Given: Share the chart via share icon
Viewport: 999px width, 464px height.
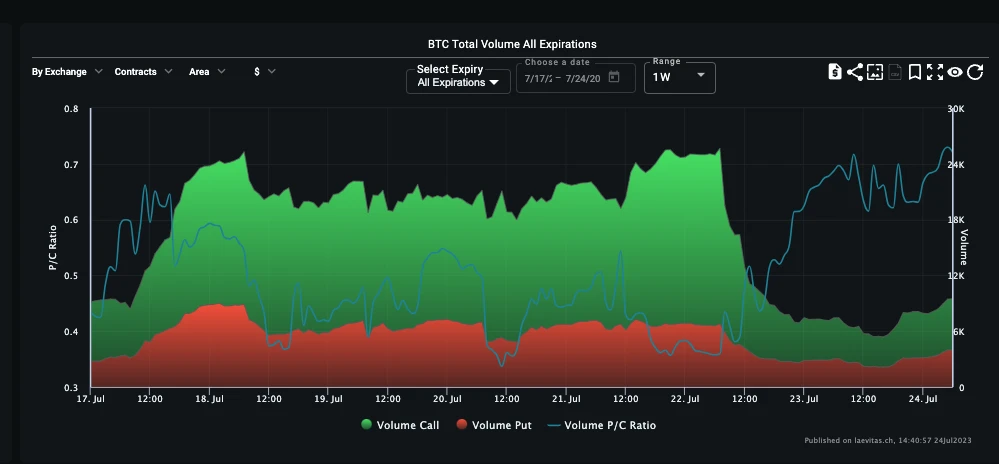Looking at the screenshot, I should tap(855, 72).
